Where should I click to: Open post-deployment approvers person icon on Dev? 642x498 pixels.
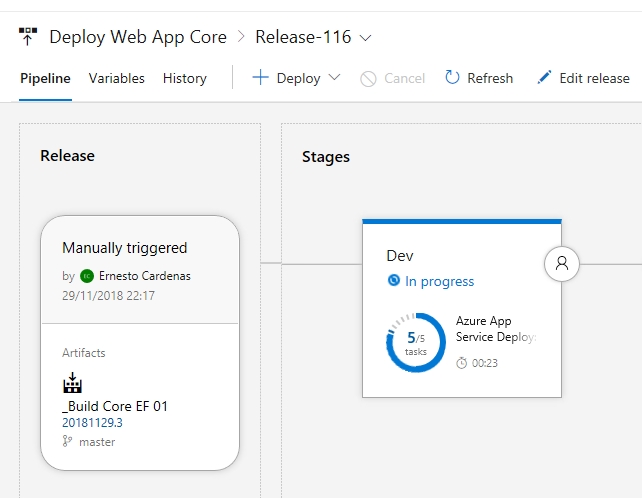562,264
